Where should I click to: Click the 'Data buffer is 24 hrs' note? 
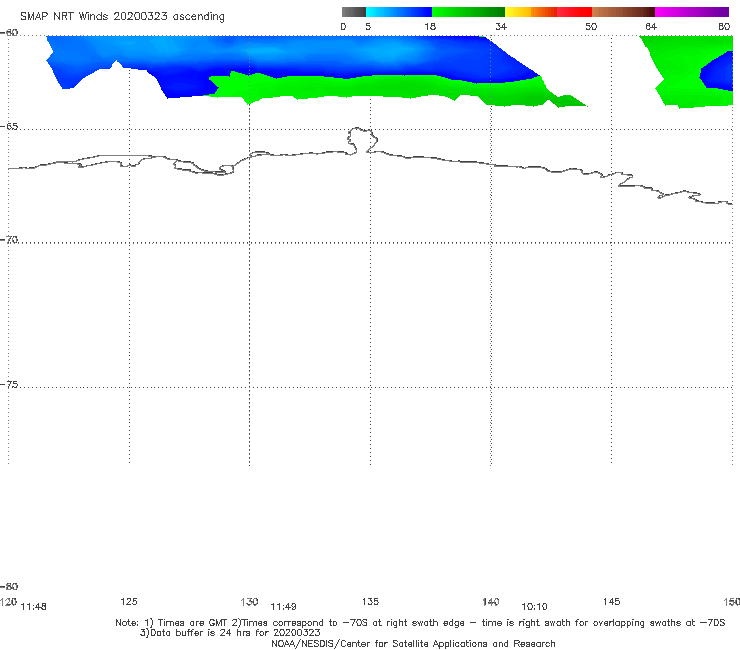tap(230, 633)
